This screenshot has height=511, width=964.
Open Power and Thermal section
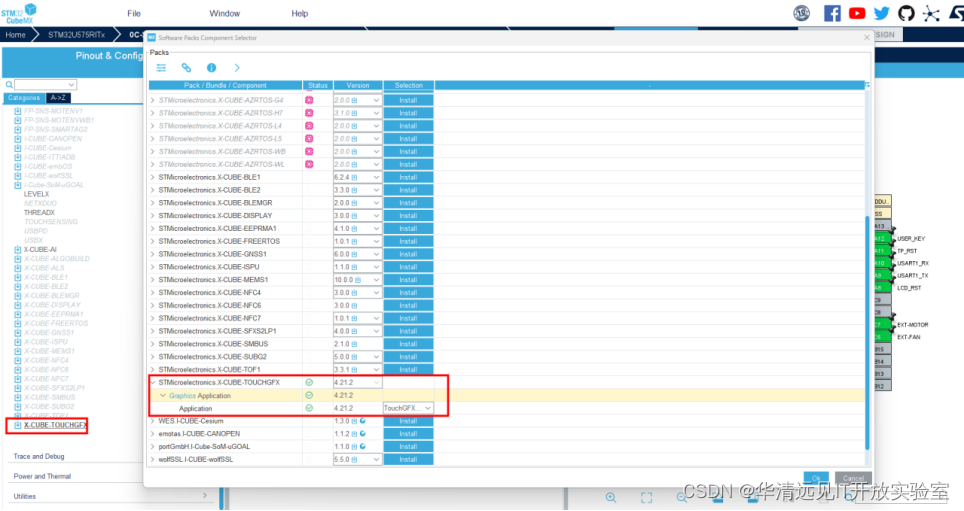[x=42, y=476]
